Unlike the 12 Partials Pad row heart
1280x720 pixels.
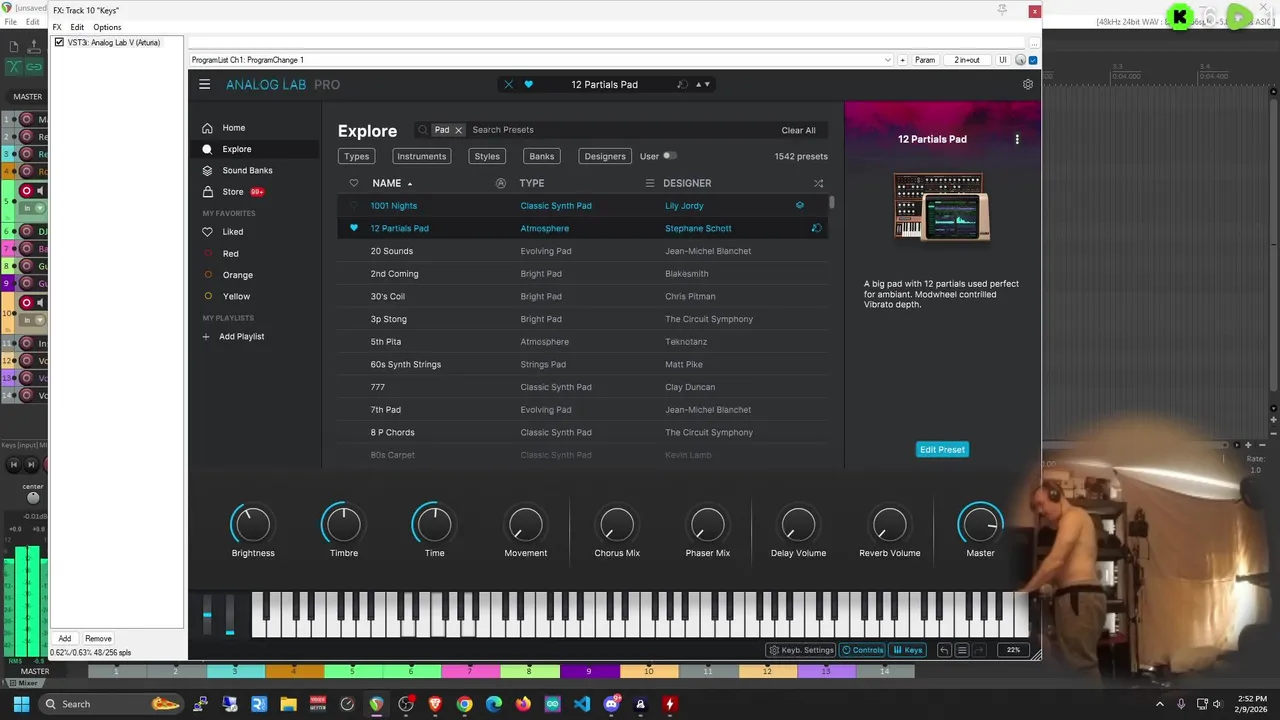[x=353, y=228]
